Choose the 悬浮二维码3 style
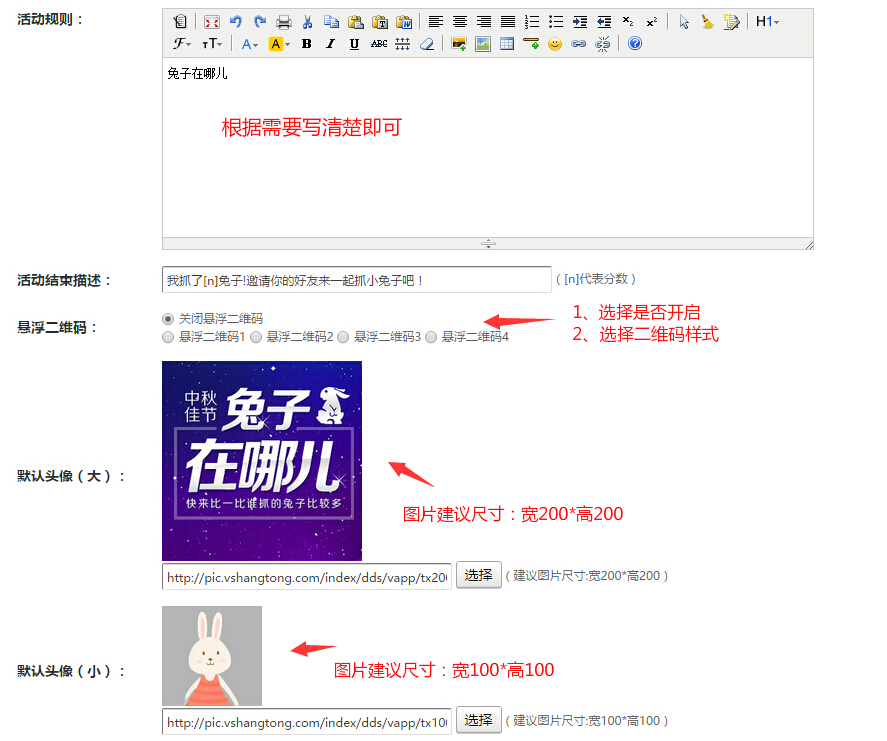 pos(343,337)
